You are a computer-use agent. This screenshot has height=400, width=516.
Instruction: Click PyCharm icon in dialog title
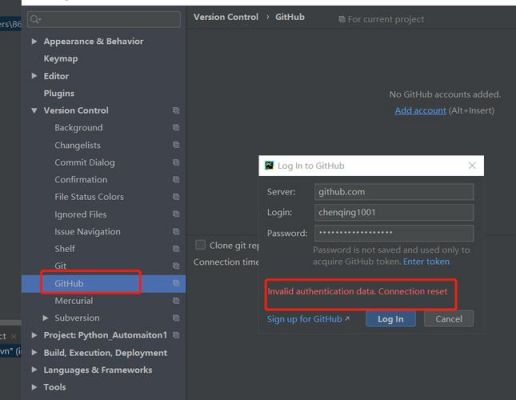tap(269, 165)
